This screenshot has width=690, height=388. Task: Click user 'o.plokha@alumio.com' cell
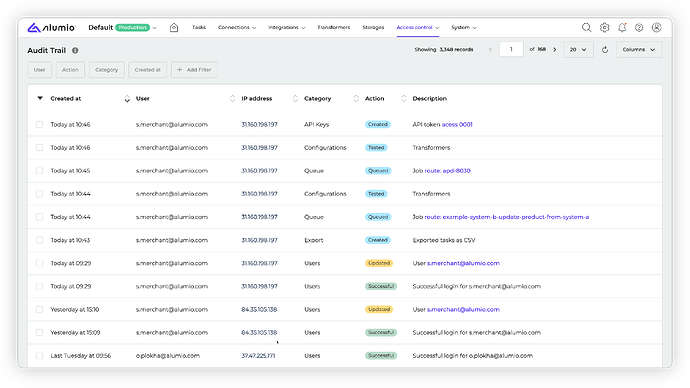click(168, 355)
